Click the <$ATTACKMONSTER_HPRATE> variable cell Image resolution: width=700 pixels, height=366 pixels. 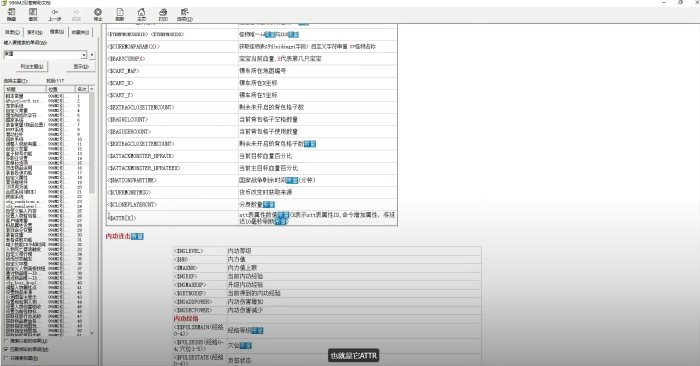[x=172, y=156]
